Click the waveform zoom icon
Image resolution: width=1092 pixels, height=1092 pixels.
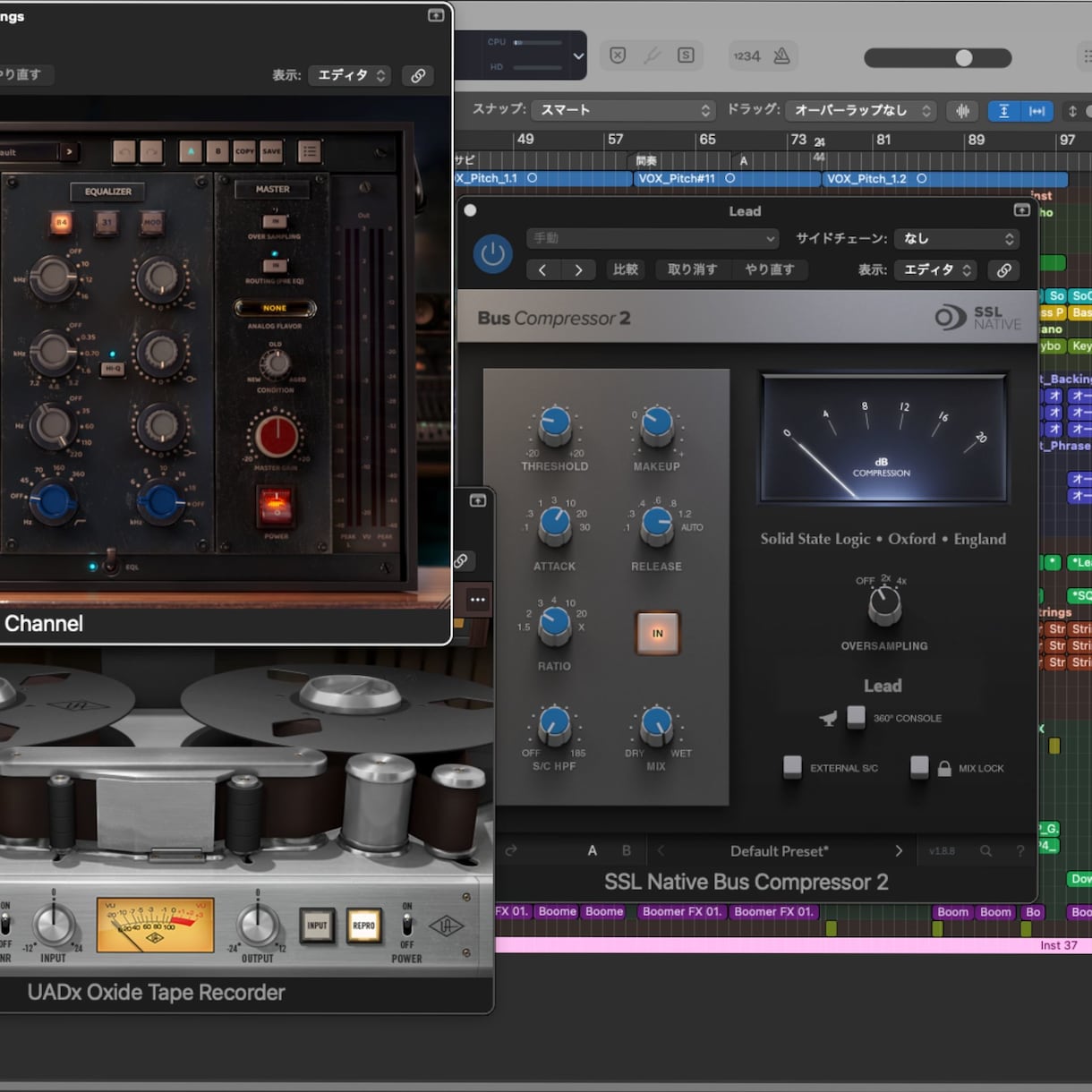point(963,111)
